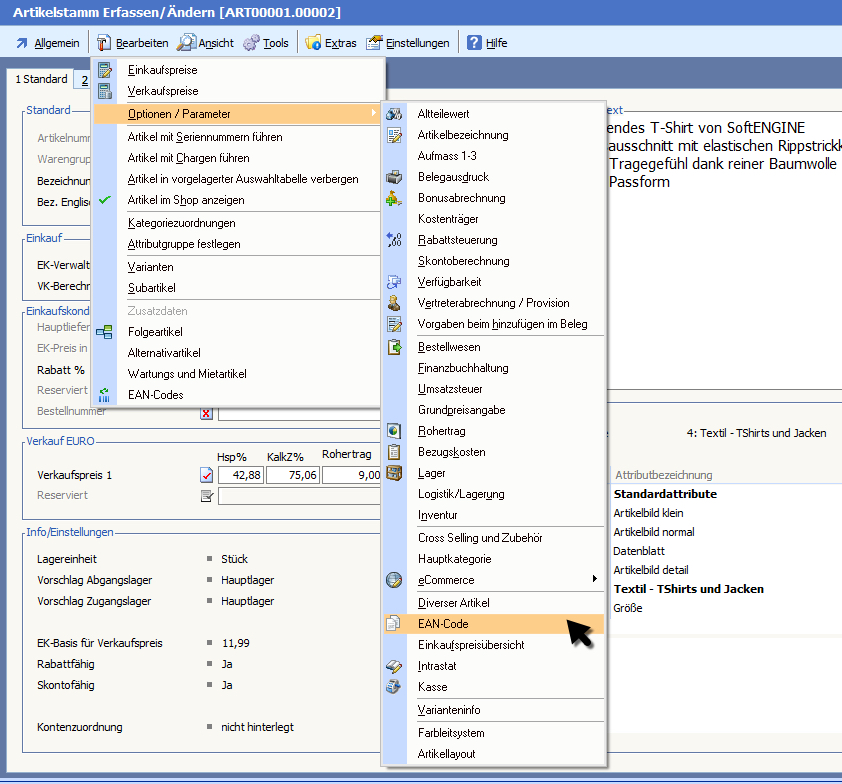The image size is (842, 784).
Task: Toggle the checkbox next to Verkaufspreis 1
Action: pos(206,475)
